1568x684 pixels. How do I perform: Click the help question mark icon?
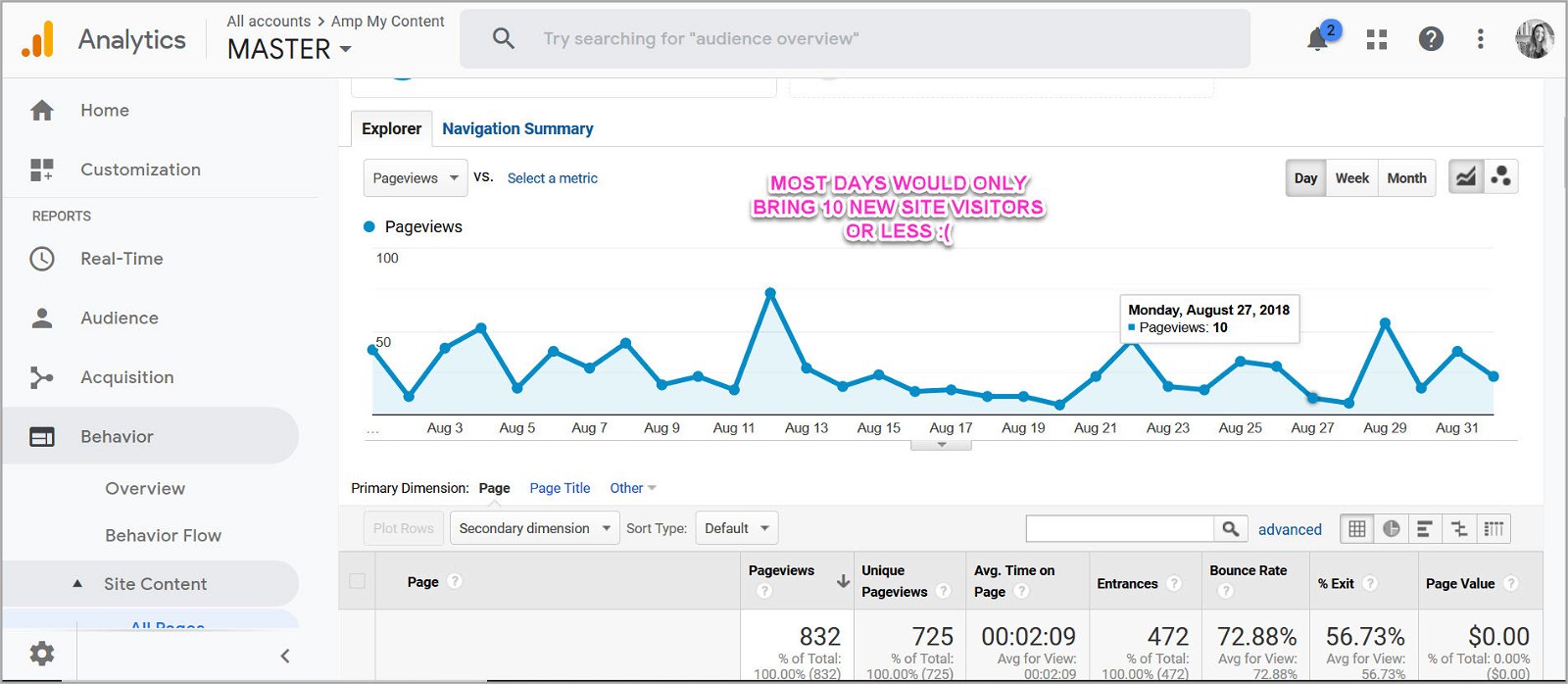(1431, 39)
